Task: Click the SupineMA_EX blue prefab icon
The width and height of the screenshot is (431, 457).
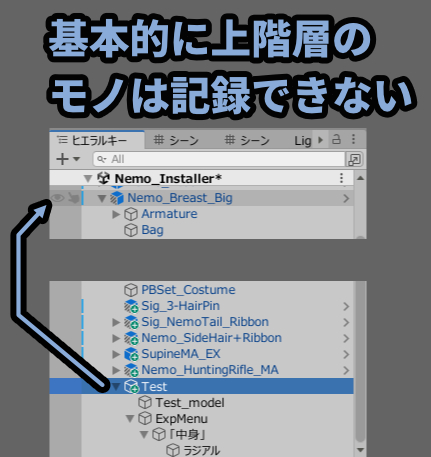Action: click(131, 354)
